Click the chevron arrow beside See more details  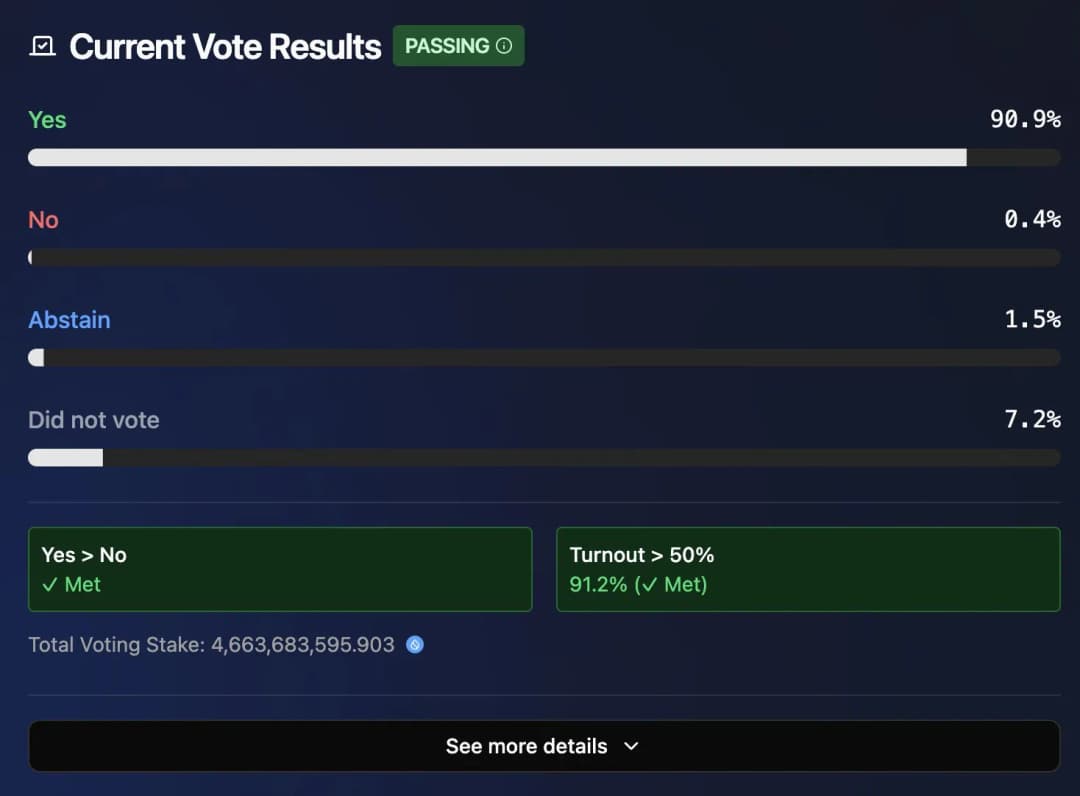click(x=631, y=746)
